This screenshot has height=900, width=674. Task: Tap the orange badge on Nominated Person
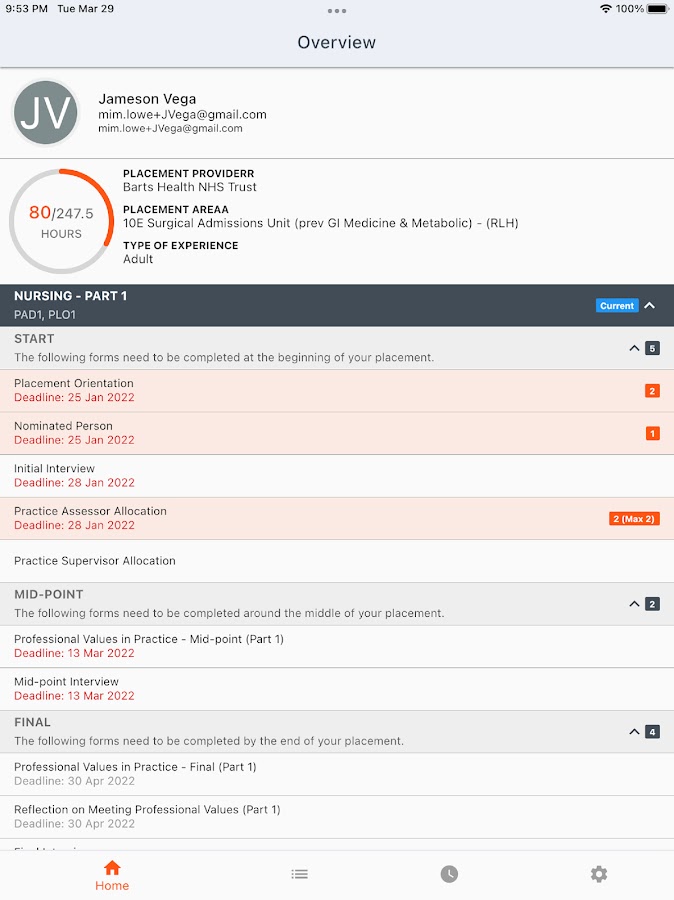point(652,433)
